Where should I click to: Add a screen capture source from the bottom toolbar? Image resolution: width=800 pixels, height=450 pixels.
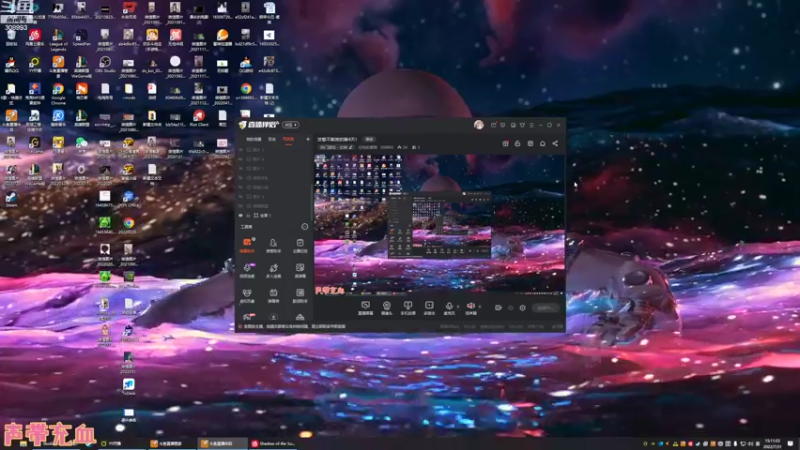tap(365, 308)
